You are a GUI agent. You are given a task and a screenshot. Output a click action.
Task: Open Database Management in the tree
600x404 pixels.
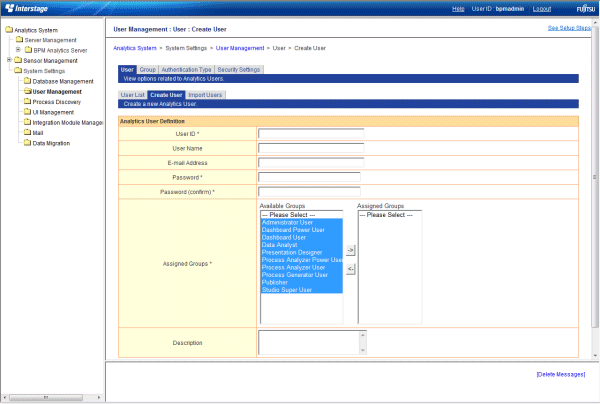pyautogui.click(x=63, y=81)
